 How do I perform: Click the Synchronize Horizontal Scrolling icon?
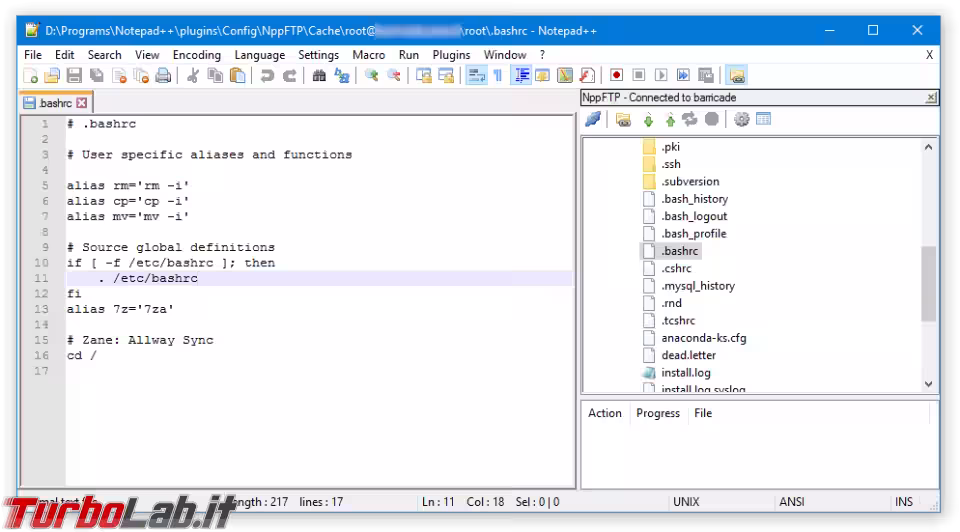click(446, 75)
